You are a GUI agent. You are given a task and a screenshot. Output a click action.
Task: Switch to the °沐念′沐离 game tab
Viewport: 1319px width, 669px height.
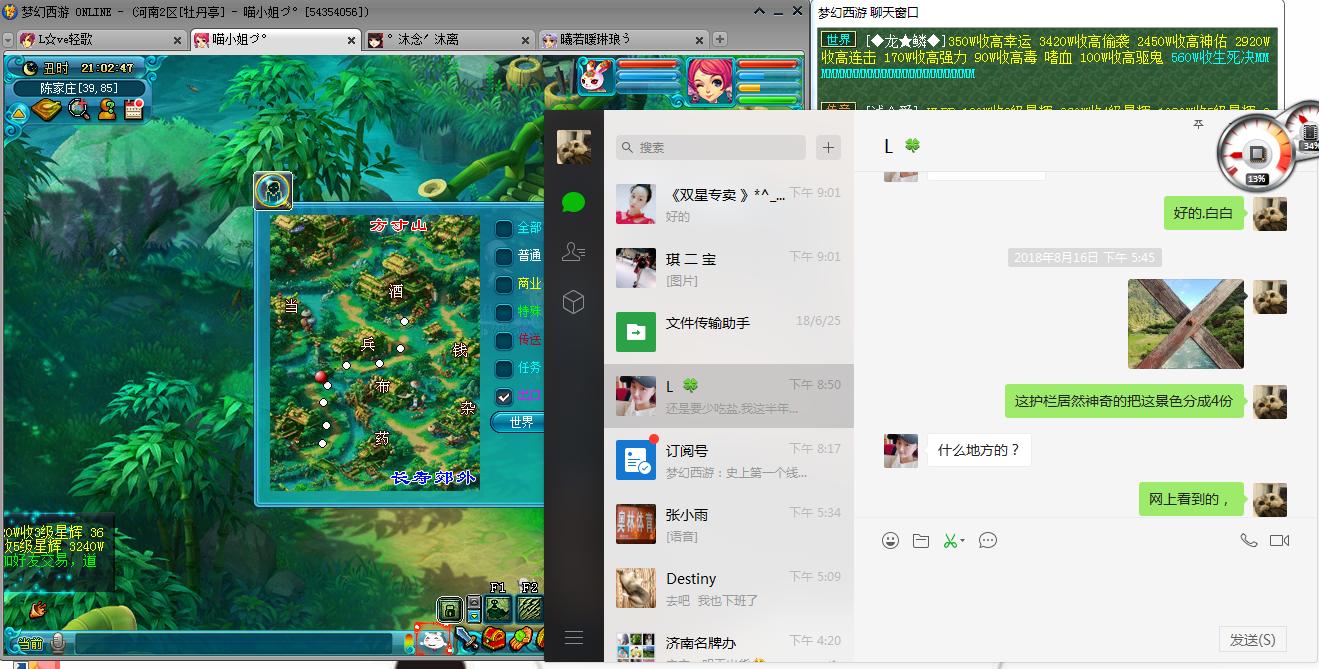tap(450, 40)
